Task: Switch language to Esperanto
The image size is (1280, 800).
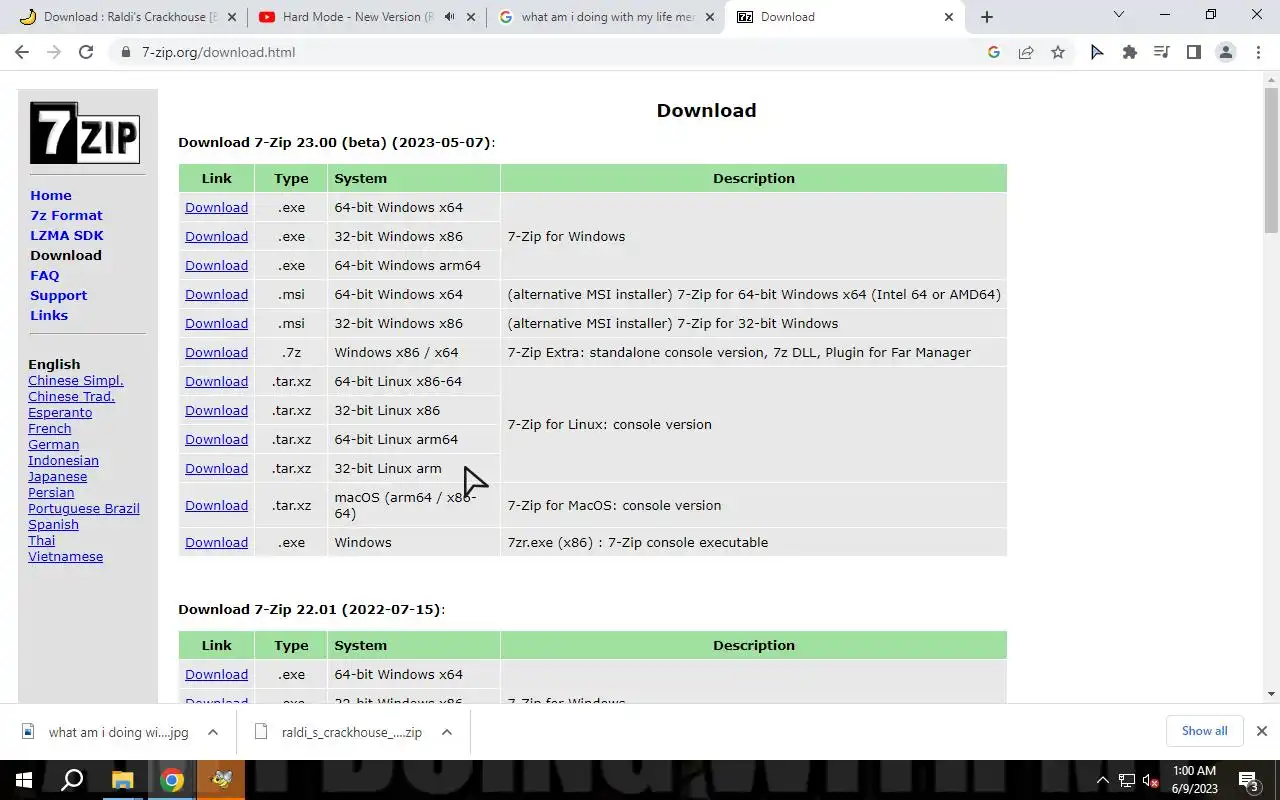Action: 60,412
